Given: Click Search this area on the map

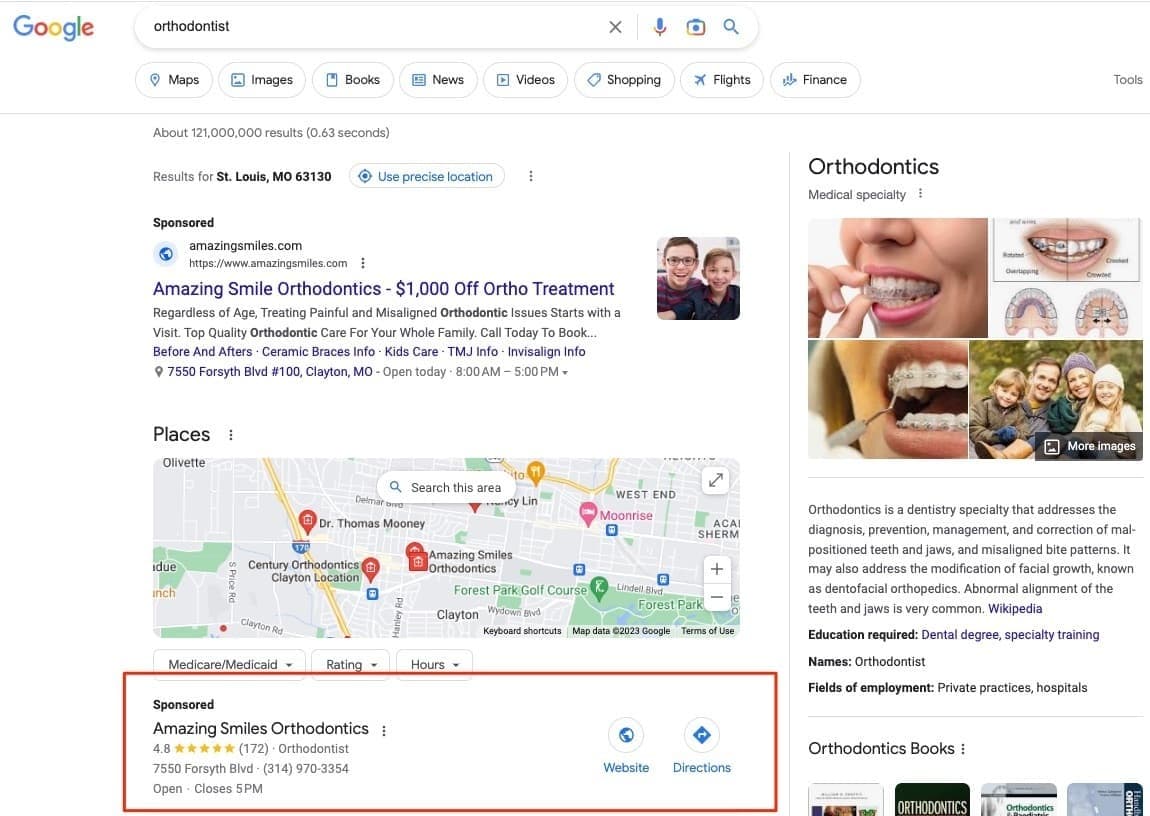Looking at the screenshot, I should [446, 487].
